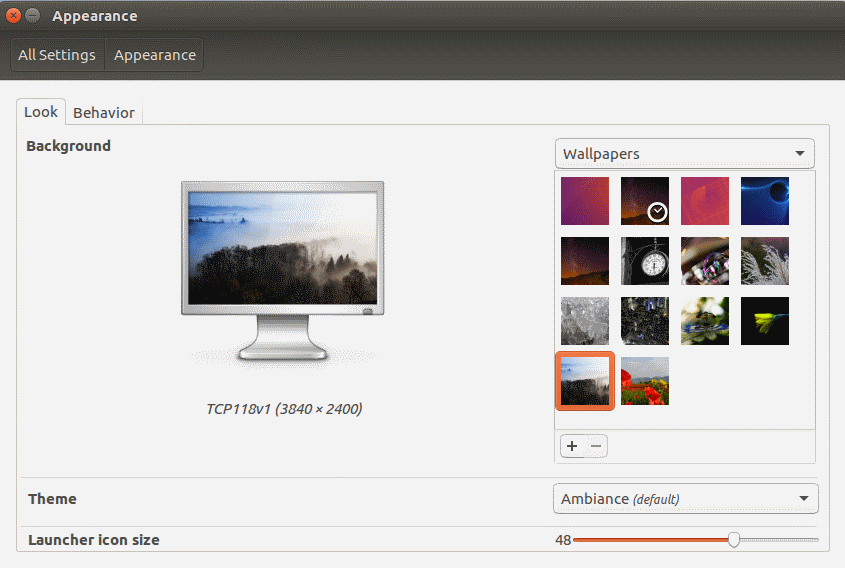Select the Look tab
The height and width of the screenshot is (568, 845).
click(x=41, y=112)
